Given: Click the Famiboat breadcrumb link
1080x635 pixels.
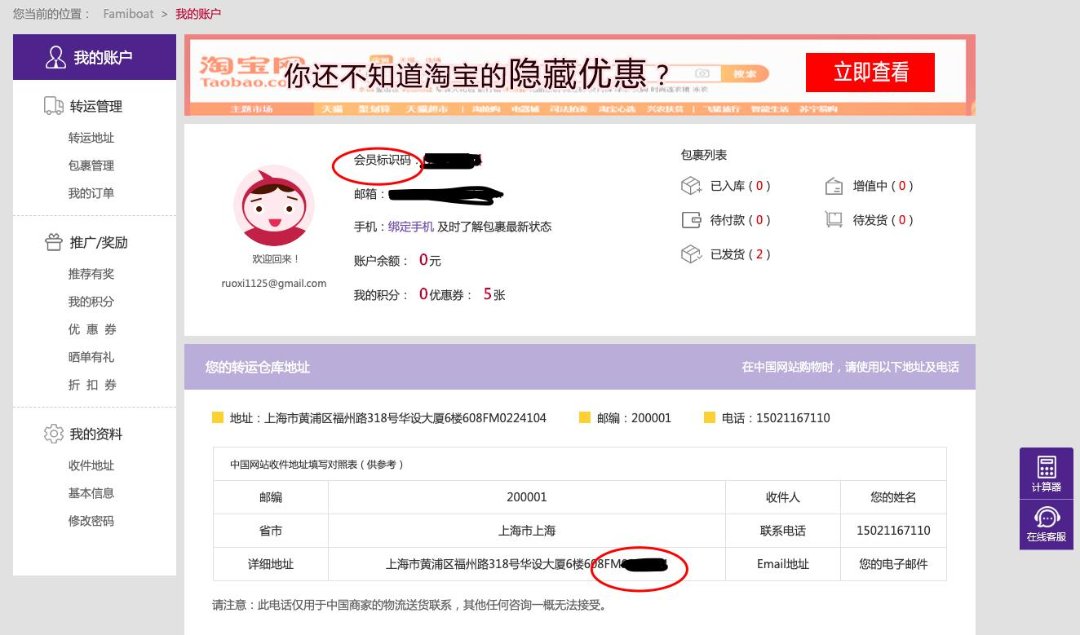Looking at the screenshot, I should (128, 14).
